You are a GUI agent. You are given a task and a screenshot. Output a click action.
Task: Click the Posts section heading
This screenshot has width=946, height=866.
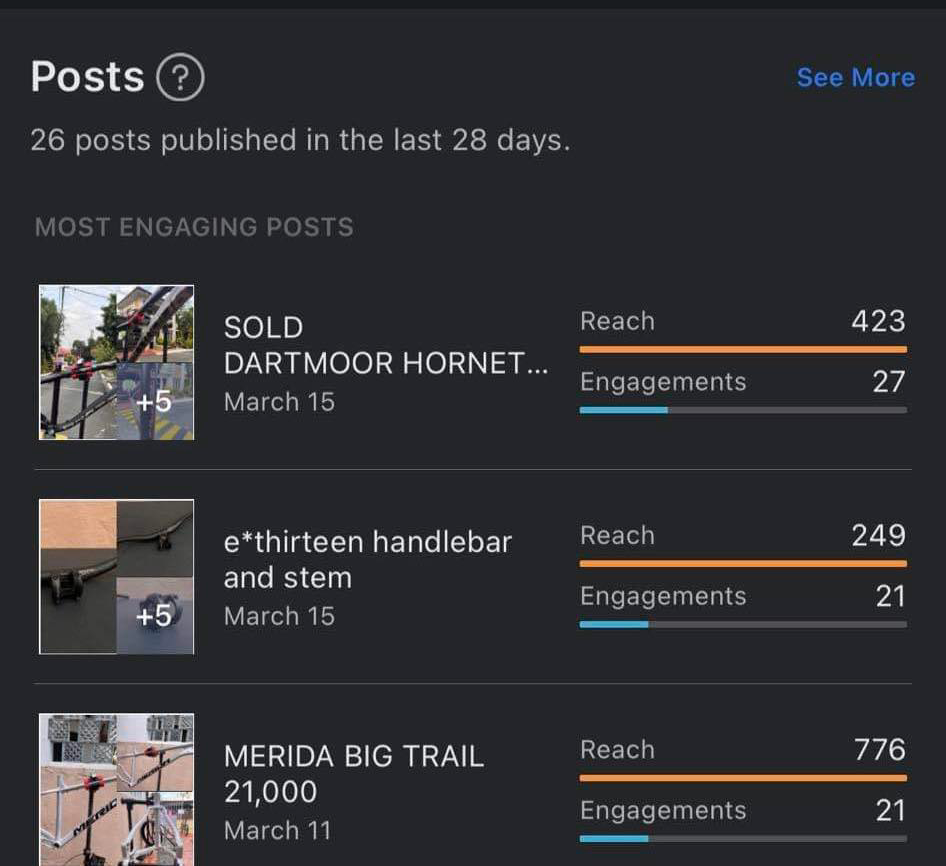pos(87,77)
